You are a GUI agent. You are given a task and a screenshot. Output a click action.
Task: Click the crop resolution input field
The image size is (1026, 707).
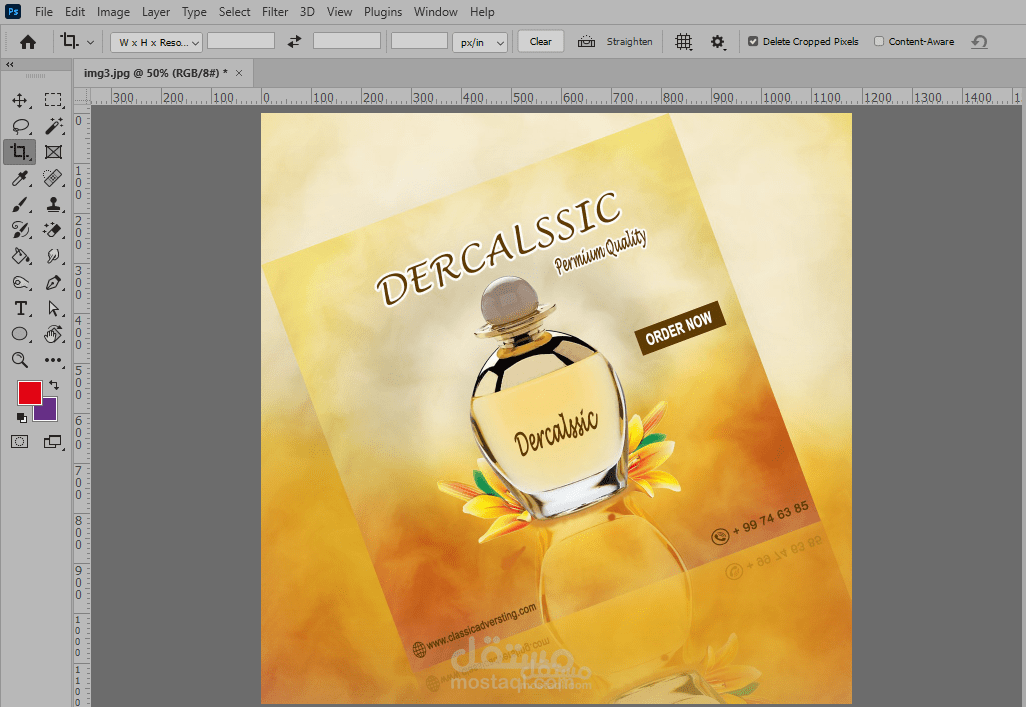(x=419, y=41)
